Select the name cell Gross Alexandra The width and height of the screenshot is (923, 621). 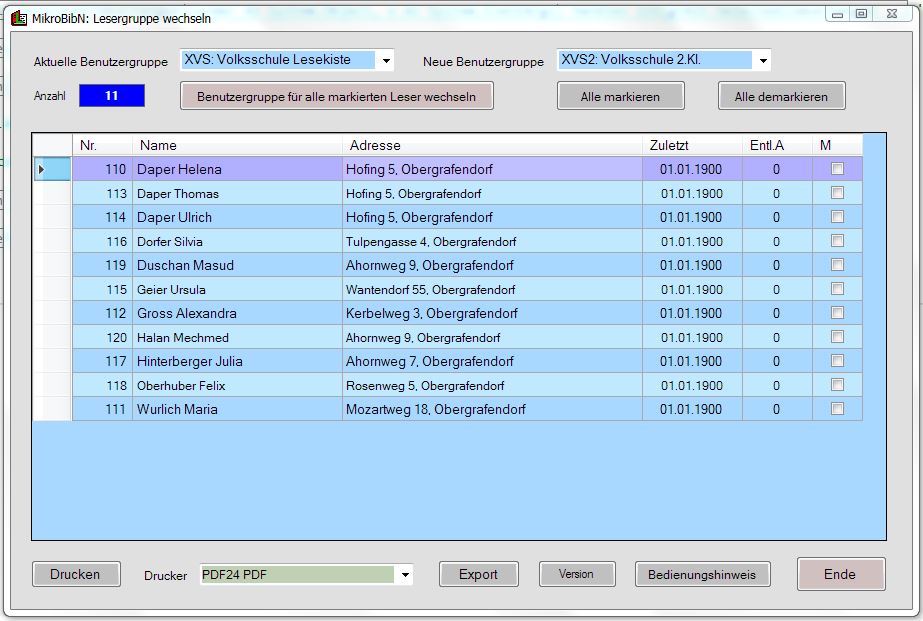click(237, 313)
